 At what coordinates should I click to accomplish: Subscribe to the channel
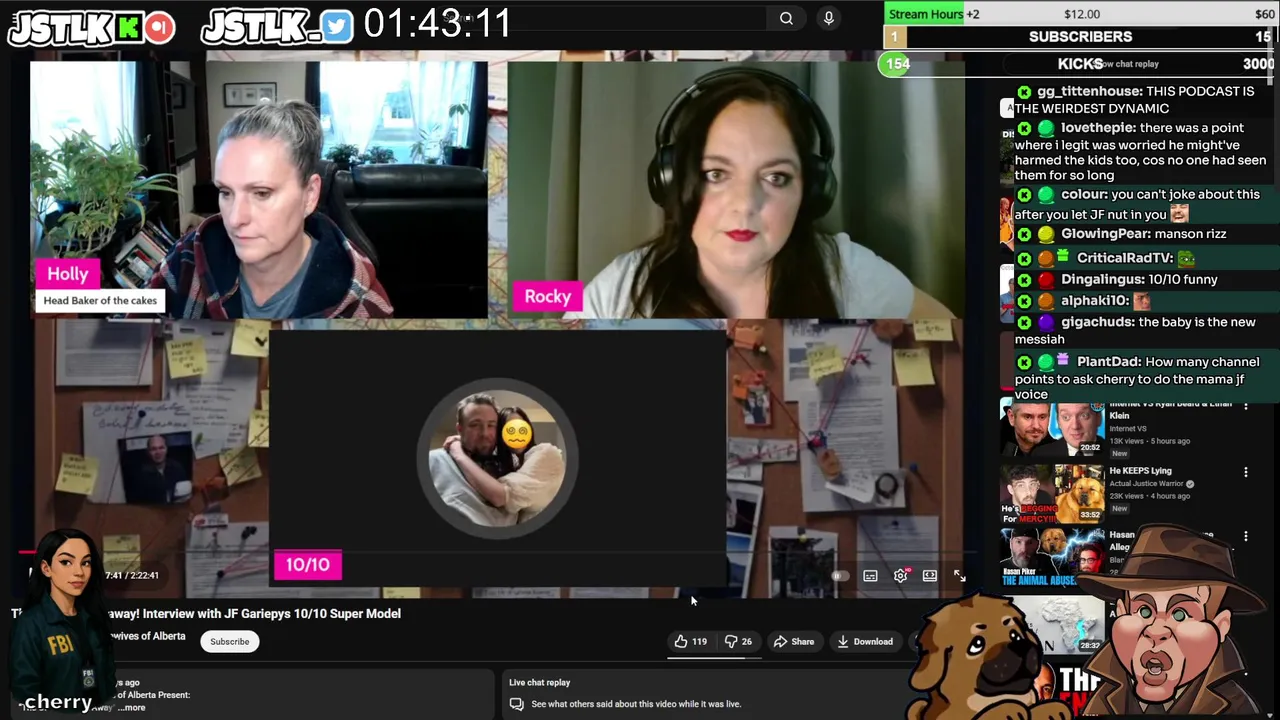coord(229,641)
